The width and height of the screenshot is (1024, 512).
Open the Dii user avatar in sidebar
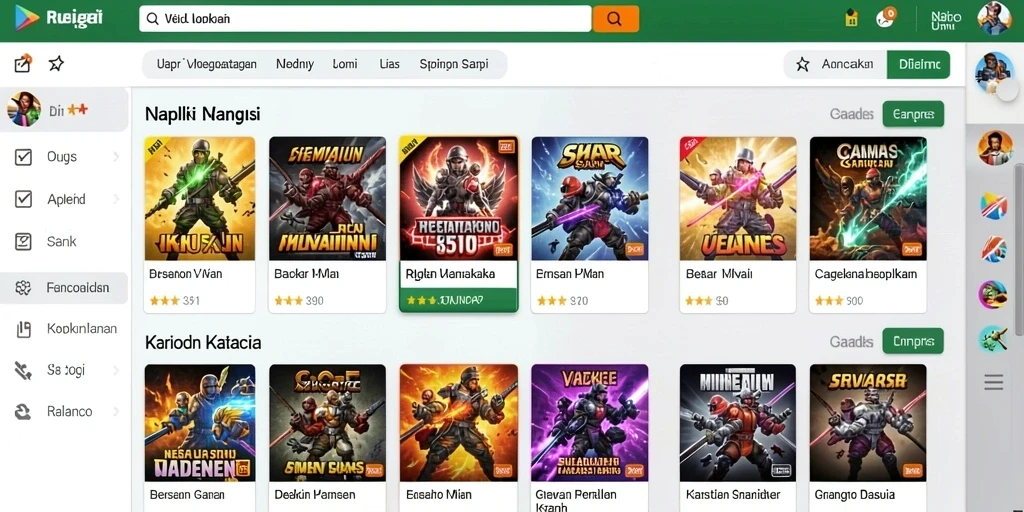[x=24, y=109]
